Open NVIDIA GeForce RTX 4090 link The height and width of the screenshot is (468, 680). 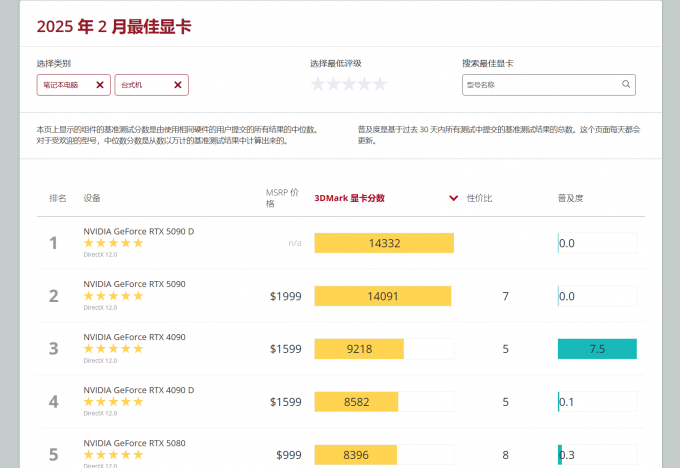[x=134, y=337]
